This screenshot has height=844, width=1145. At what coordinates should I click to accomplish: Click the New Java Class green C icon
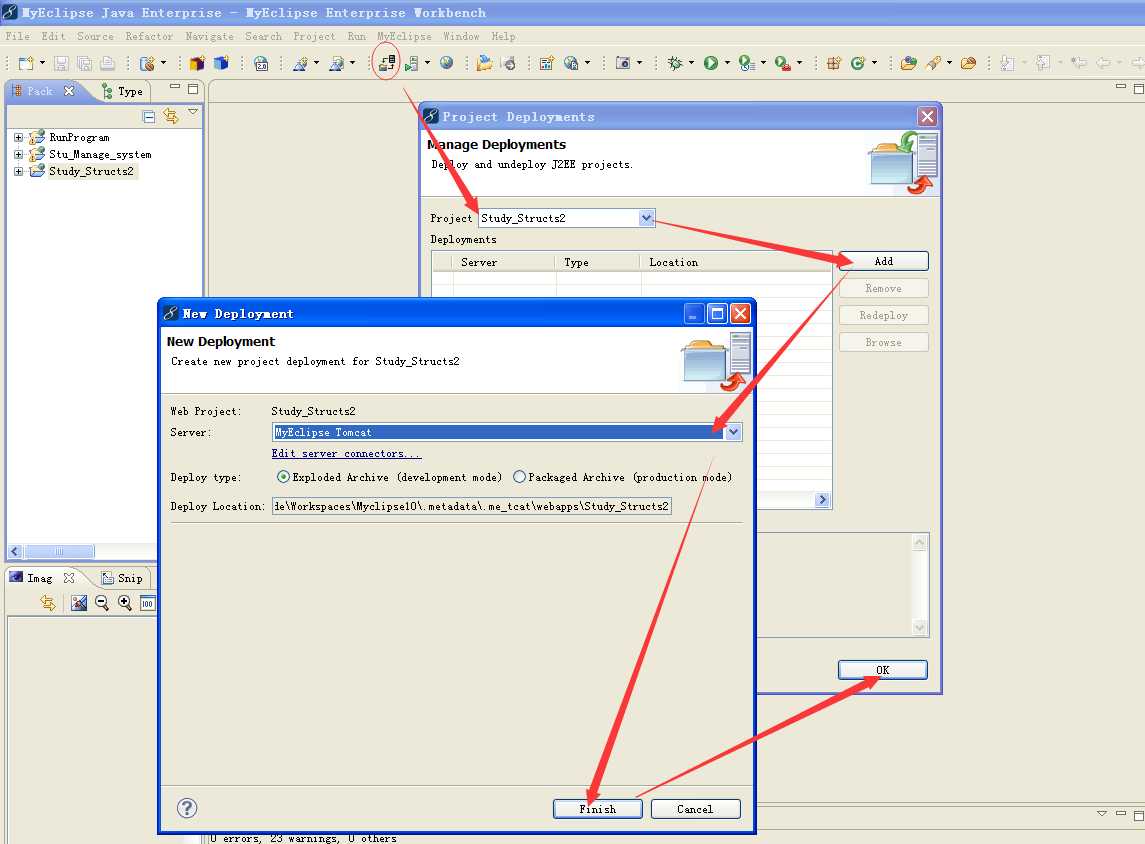(x=858, y=64)
